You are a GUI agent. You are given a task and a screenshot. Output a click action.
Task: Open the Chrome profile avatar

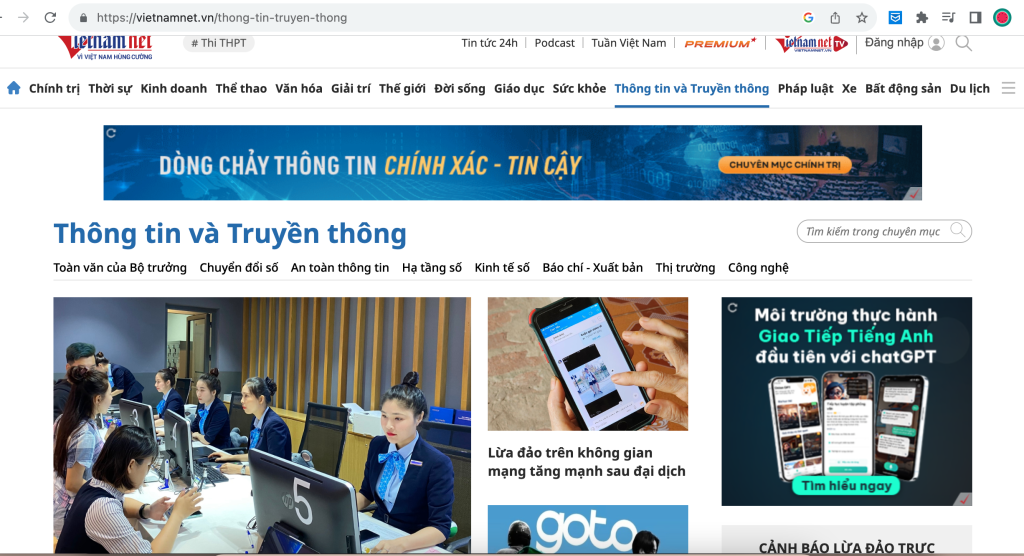(1002, 18)
